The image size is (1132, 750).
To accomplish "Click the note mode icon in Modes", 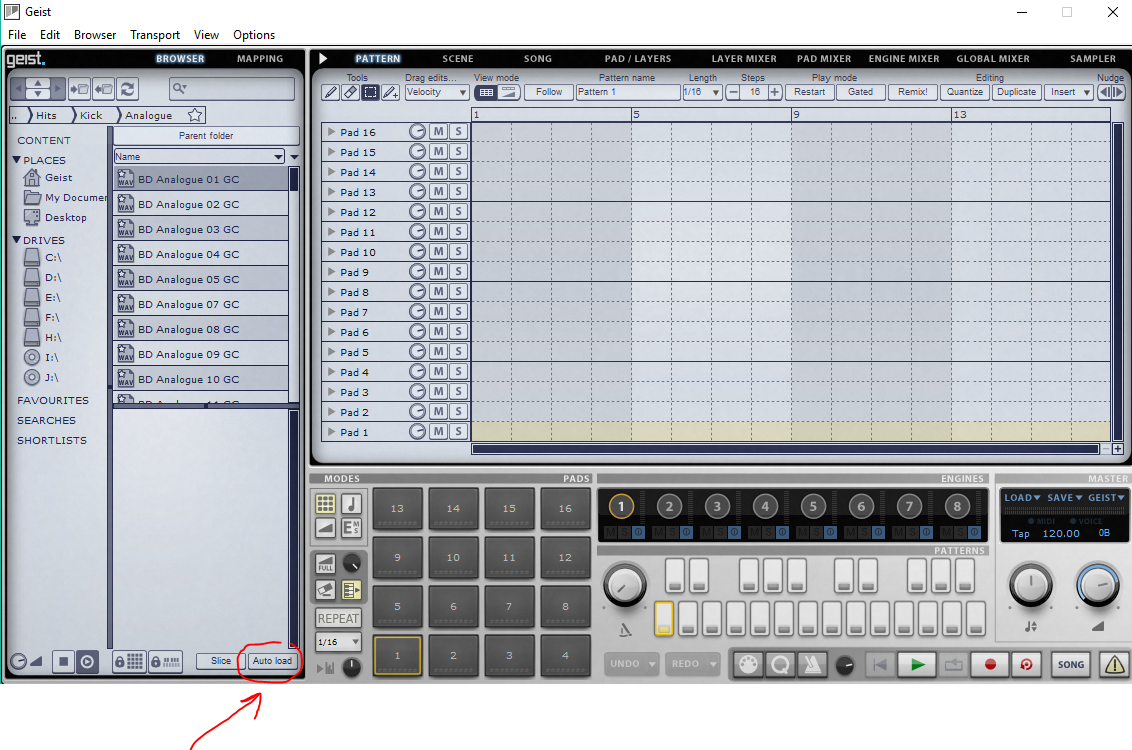I will coord(352,504).
